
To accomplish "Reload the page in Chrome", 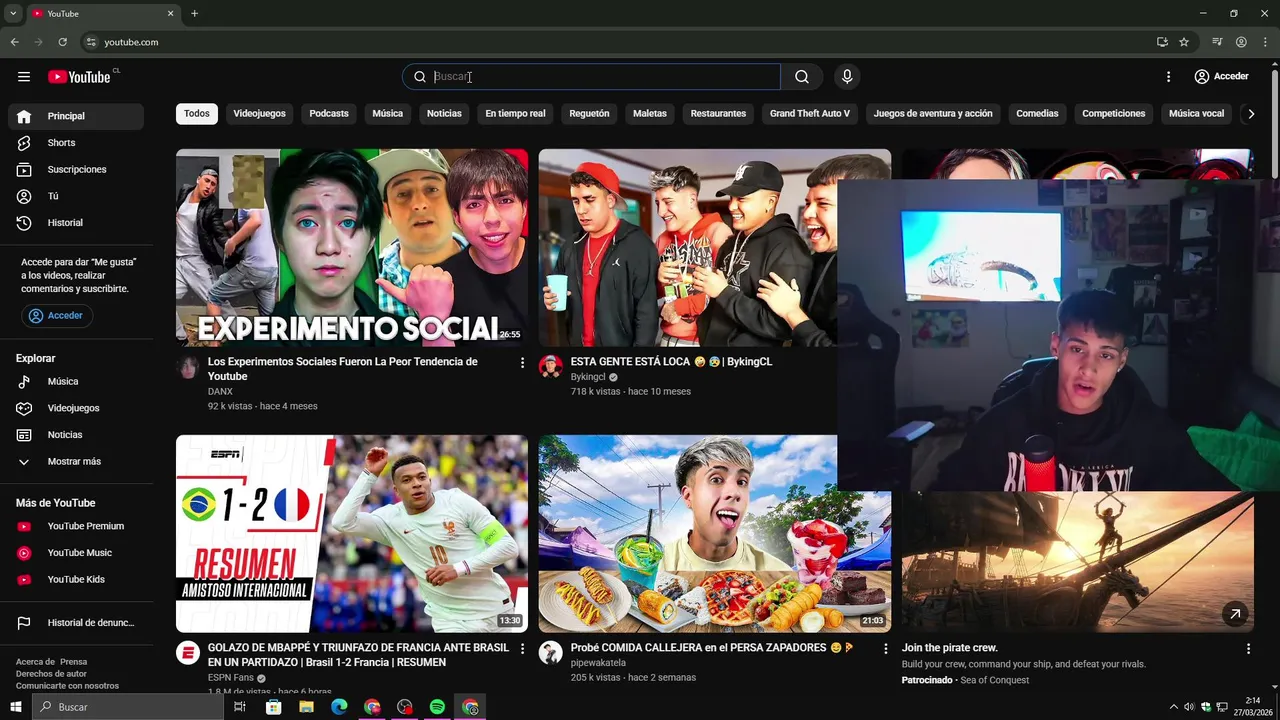I will tap(62, 42).
